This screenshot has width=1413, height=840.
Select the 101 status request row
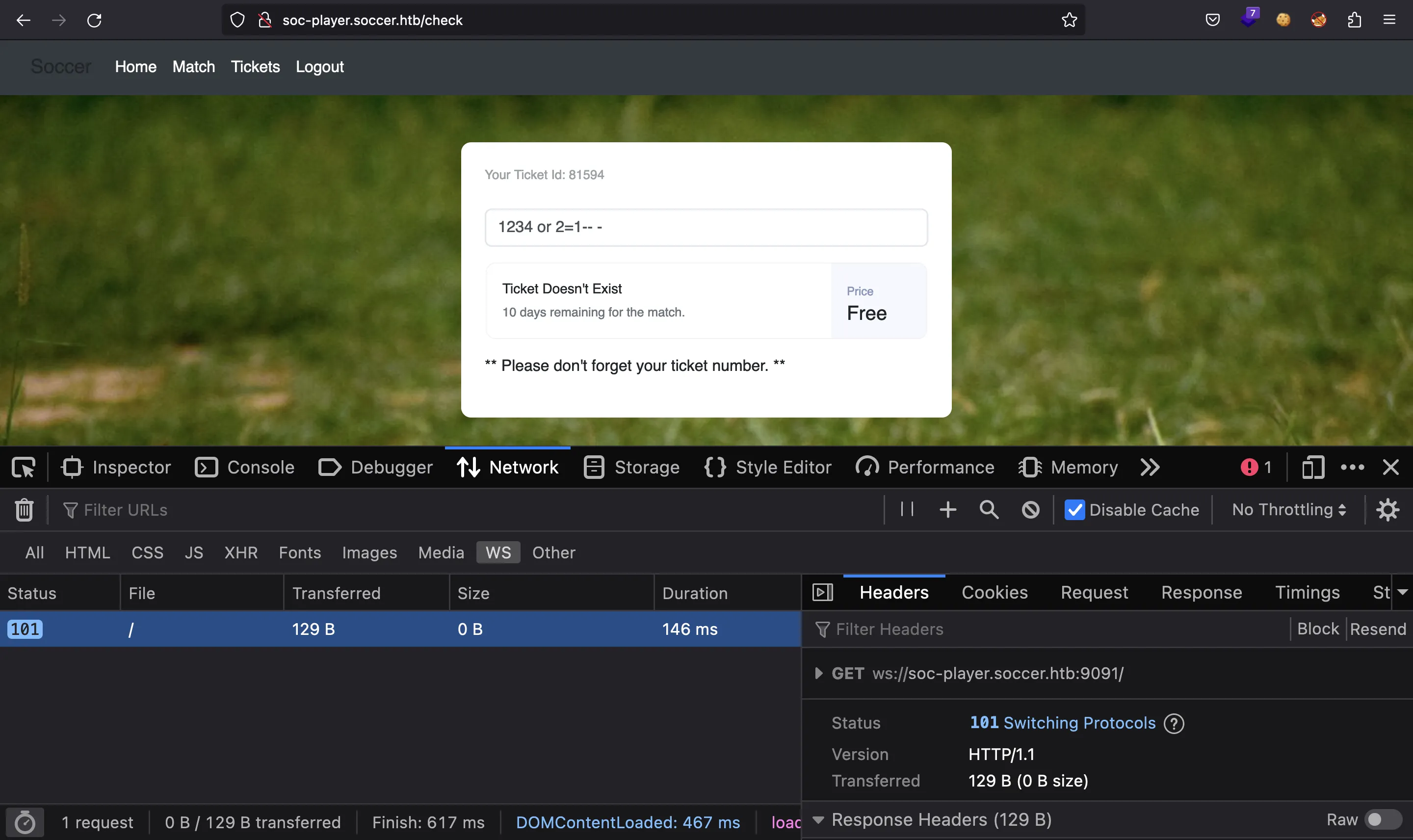400,629
